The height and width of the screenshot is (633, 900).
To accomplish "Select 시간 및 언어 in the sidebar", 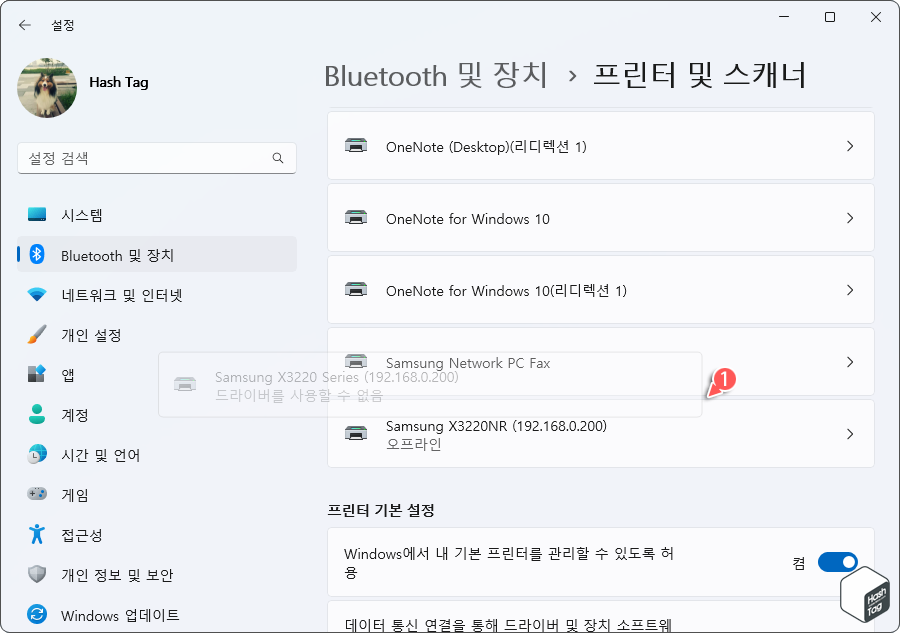I will 35,454.
